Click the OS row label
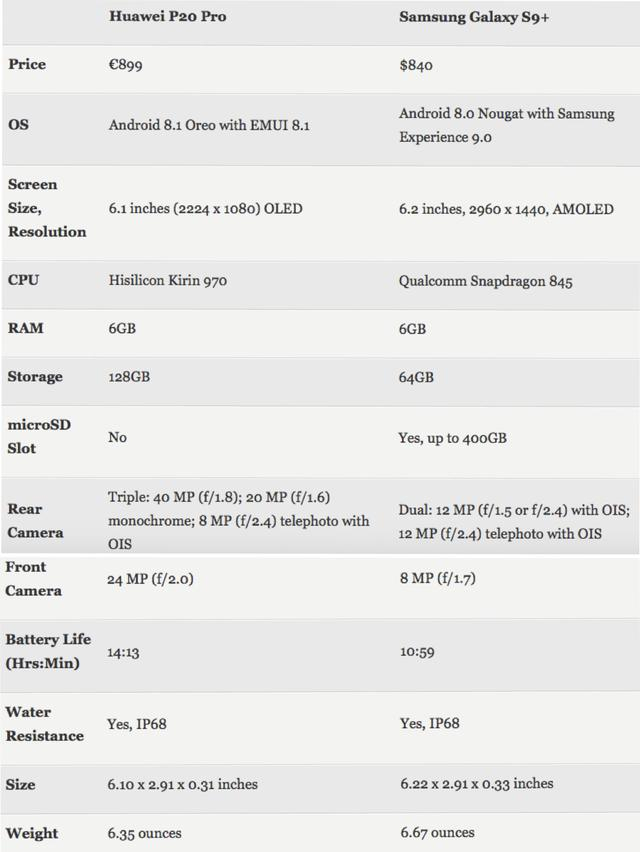The image size is (640, 852). coord(18,125)
